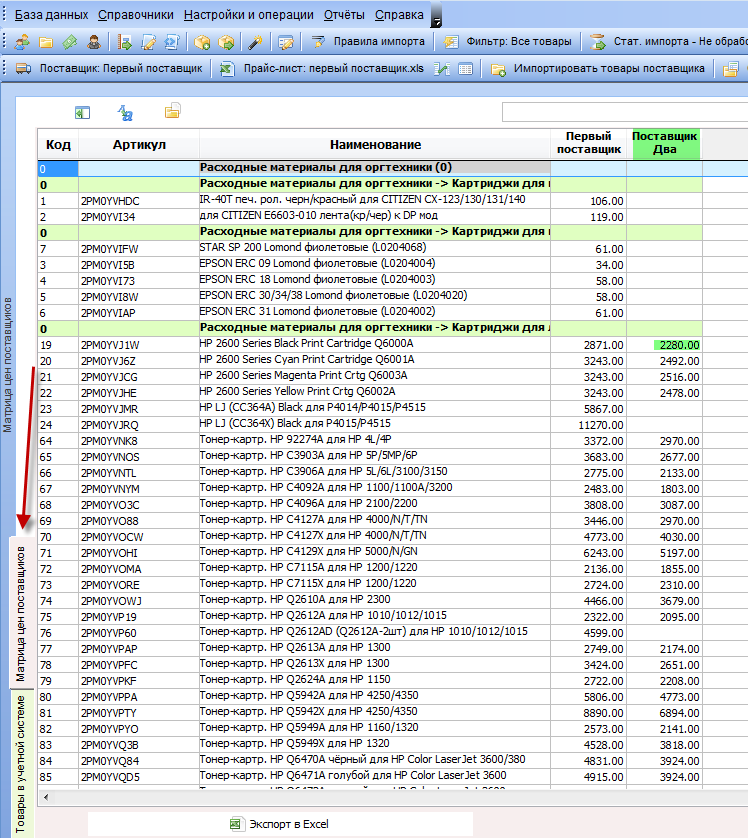Click the 'Наименование' column header
This screenshot has height=838, width=748.
point(375,144)
